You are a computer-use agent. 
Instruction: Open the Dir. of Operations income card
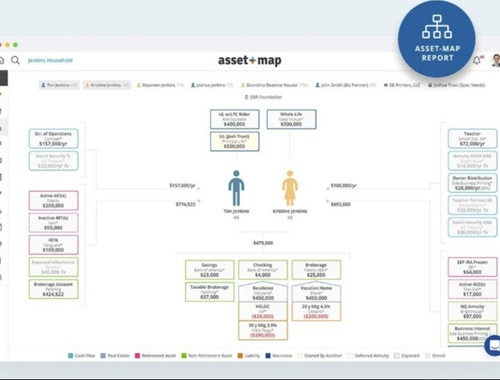[x=53, y=139]
